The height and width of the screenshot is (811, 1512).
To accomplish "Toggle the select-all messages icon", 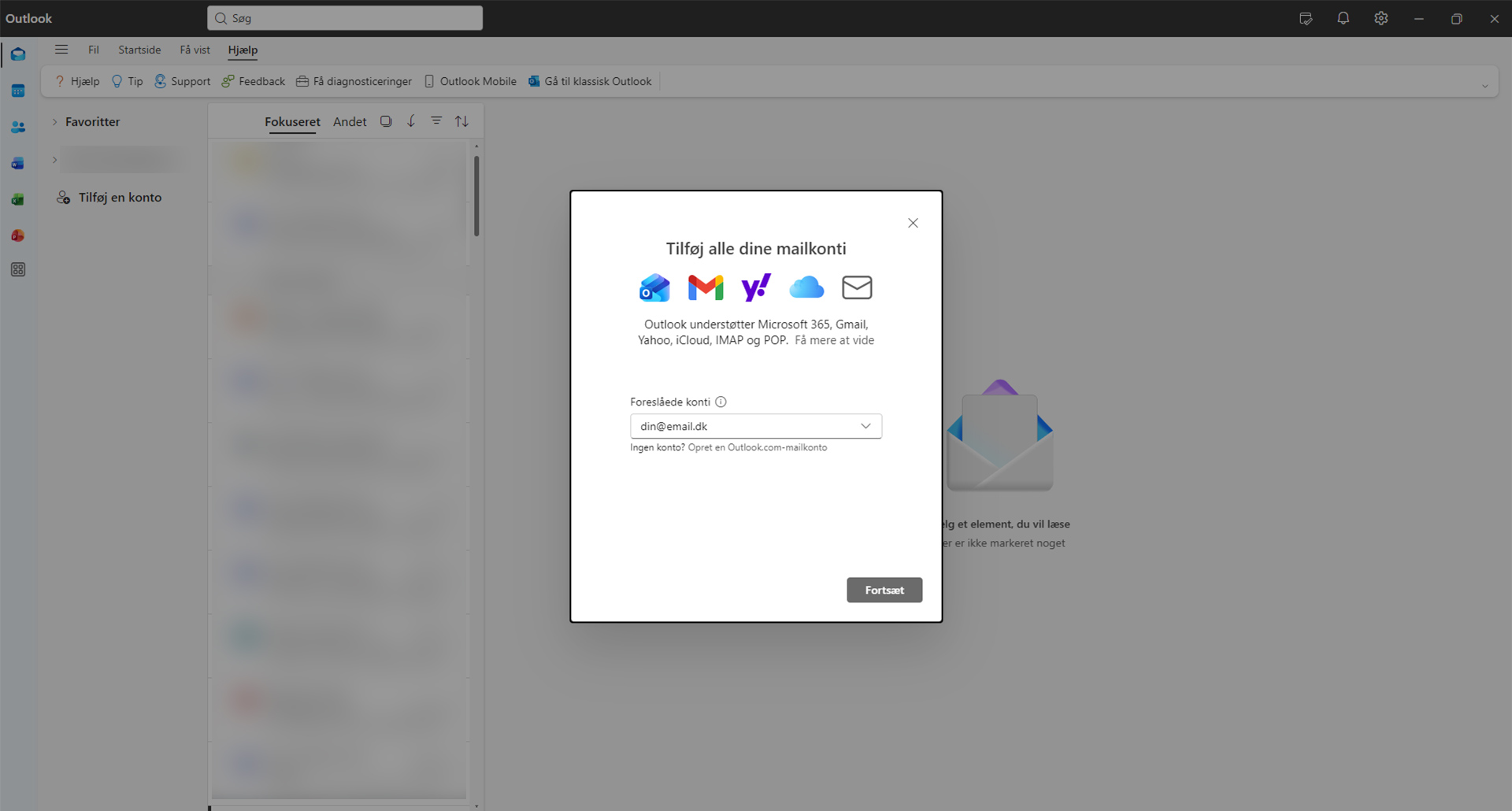I will click(386, 121).
